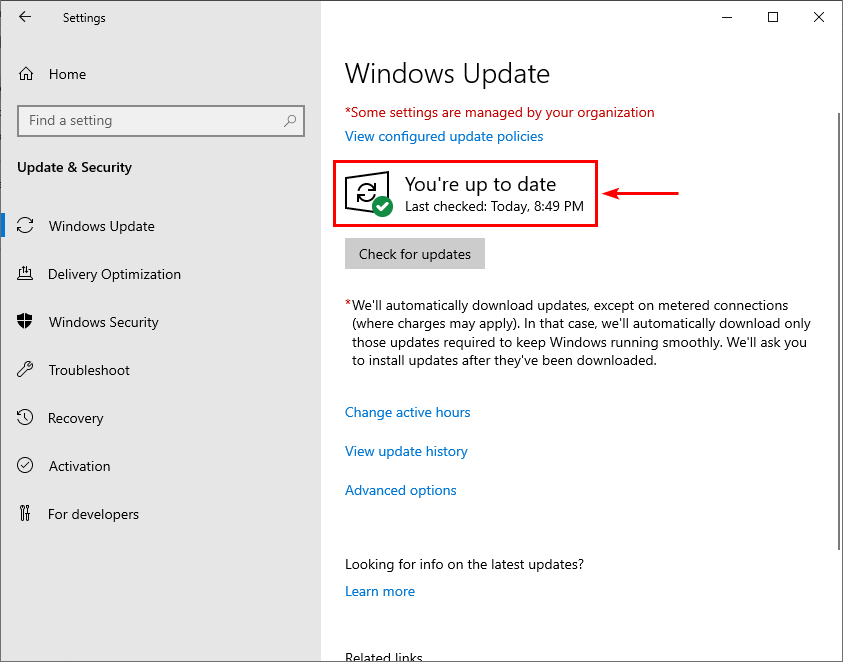Click the "Last checked: Today, 8:49 PM" text

coord(494,206)
